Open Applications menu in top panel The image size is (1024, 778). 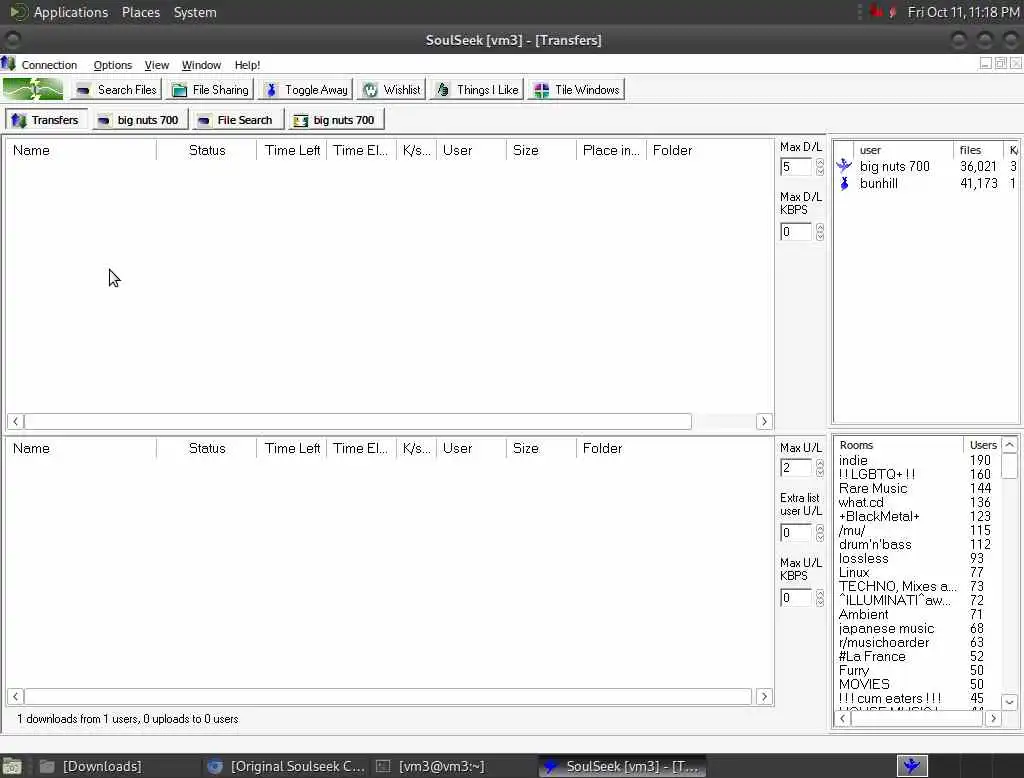(71, 12)
